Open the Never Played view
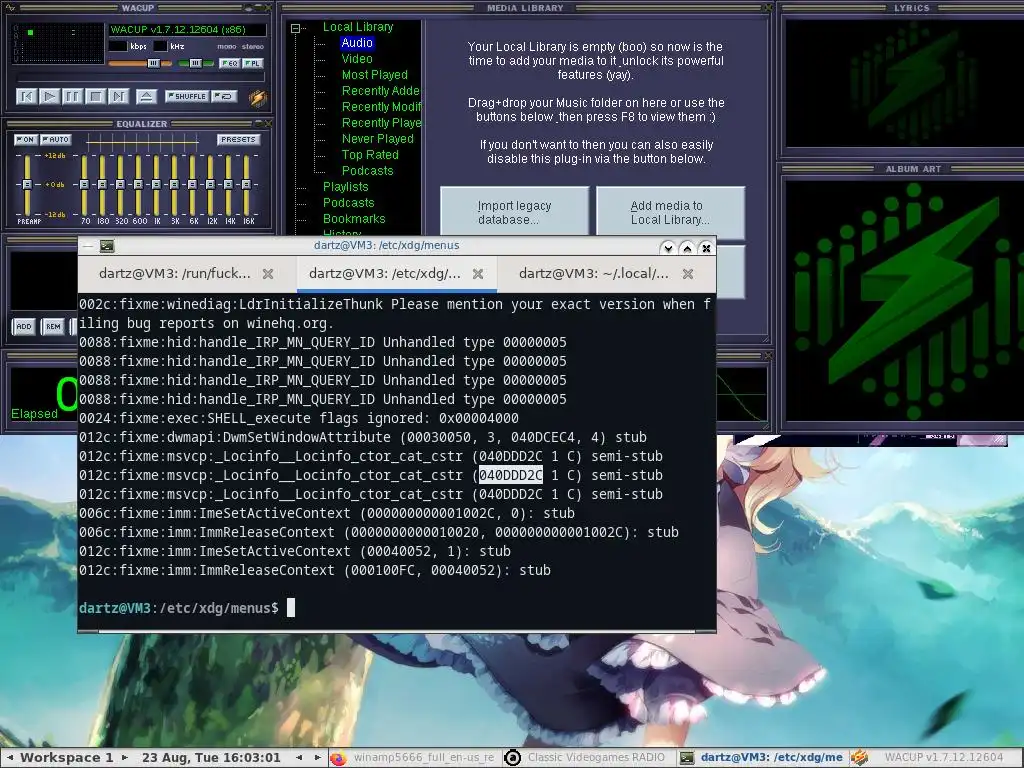The height and width of the screenshot is (768, 1024). [x=377, y=139]
